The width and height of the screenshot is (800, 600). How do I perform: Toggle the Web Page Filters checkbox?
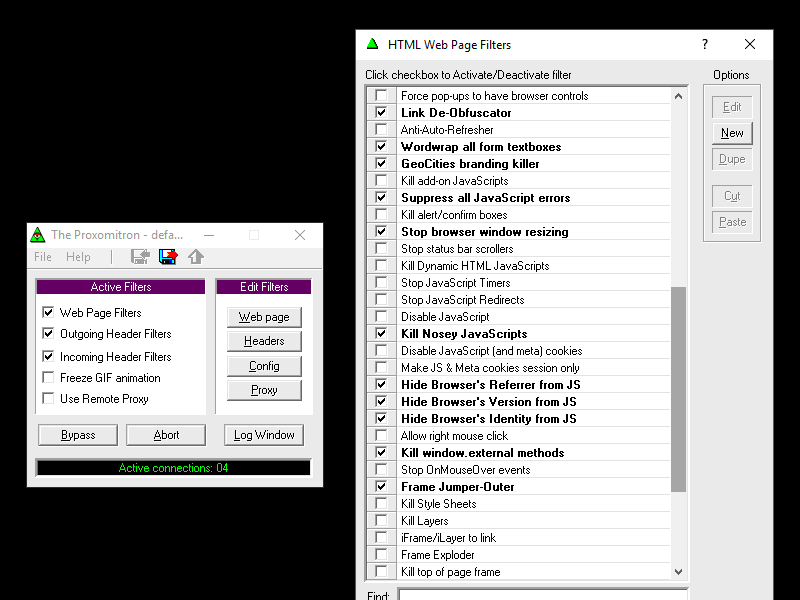pos(48,312)
